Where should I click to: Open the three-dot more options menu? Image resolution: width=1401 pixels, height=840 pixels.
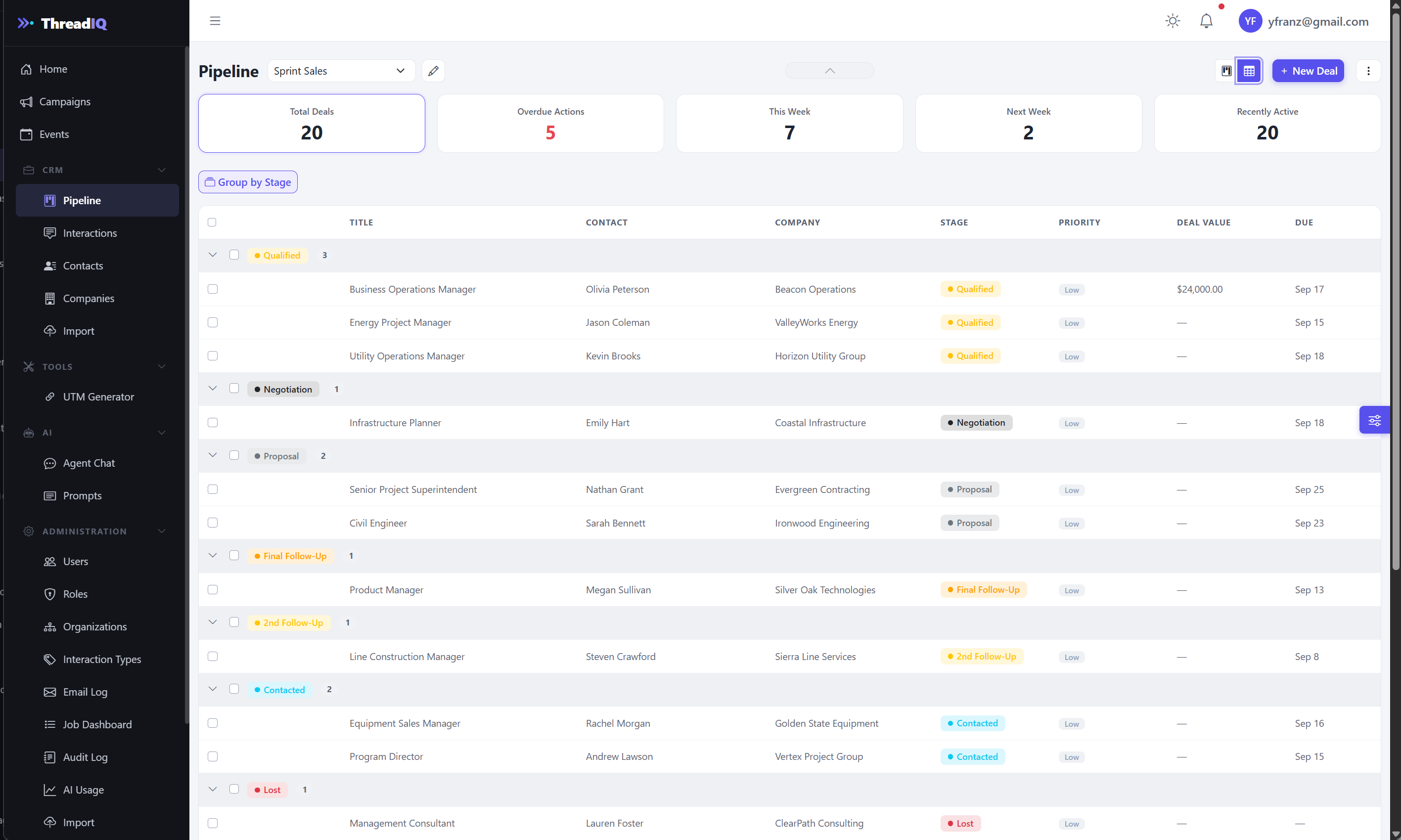pos(1368,71)
